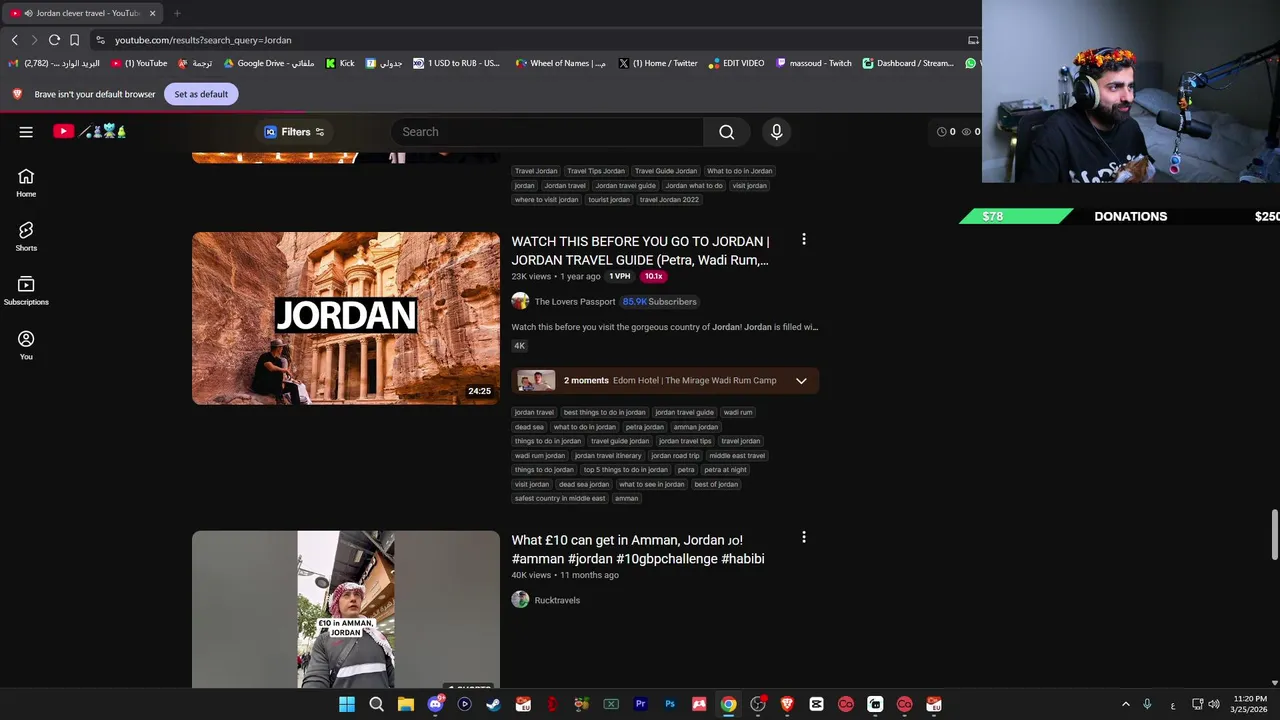Close the Jordan clever travel browser tab
This screenshot has height=720, width=1280.
(152, 13)
